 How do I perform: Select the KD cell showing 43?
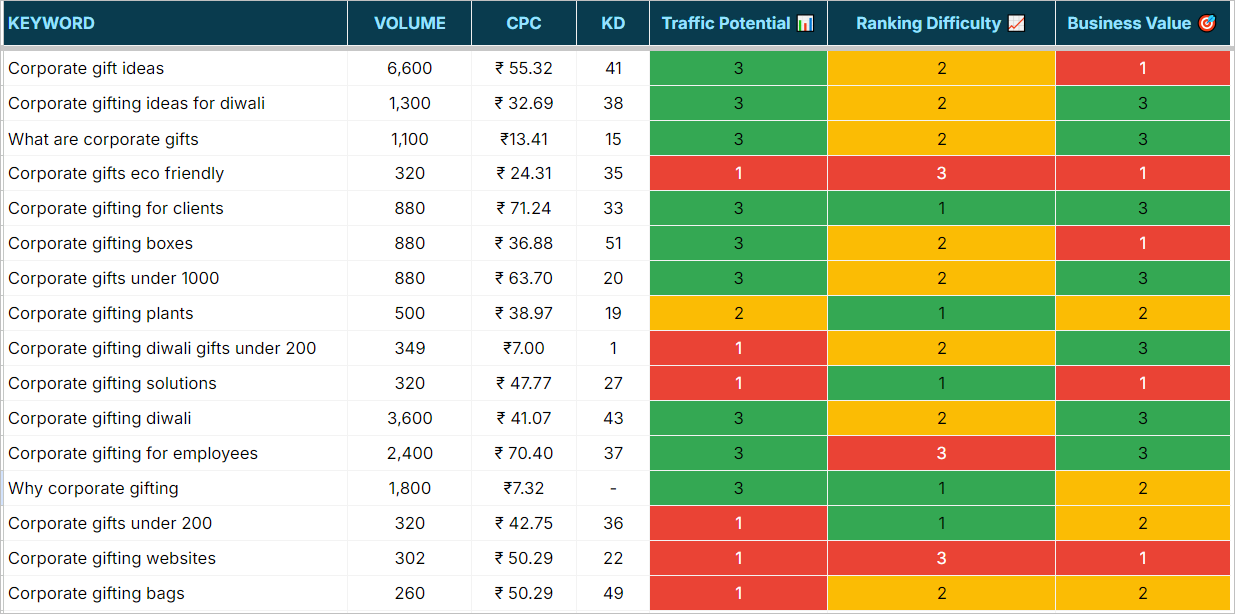pos(613,418)
